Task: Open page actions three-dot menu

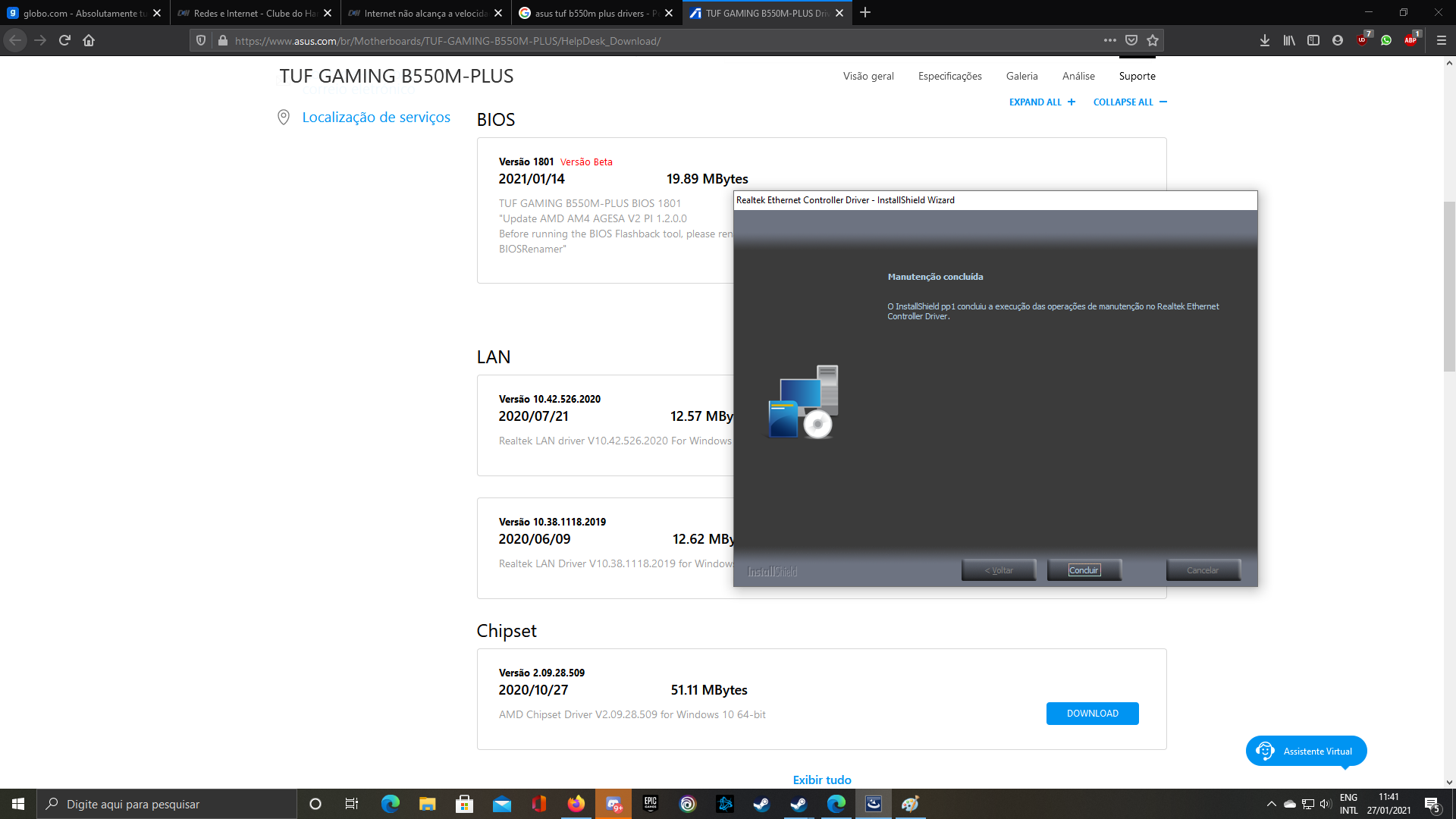Action: pos(1110,40)
